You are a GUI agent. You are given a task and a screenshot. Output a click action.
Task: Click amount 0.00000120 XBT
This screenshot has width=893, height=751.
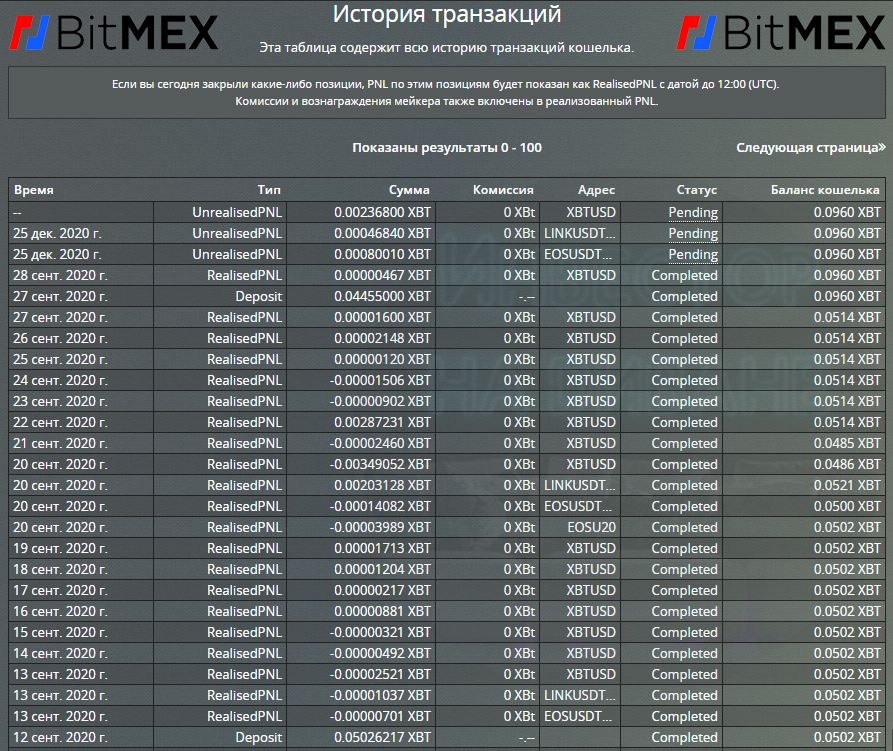tap(382, 359)
